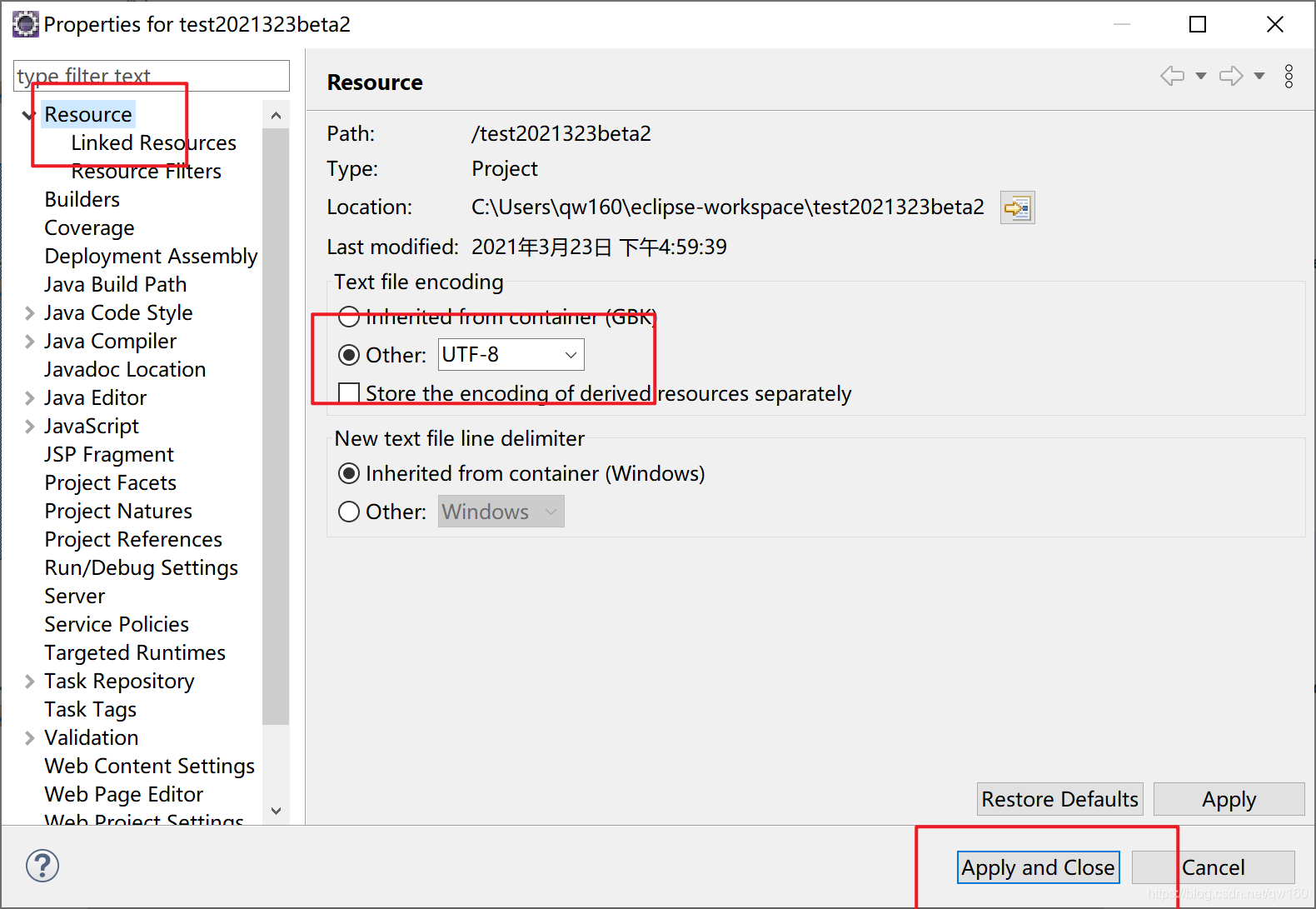1316x909 pixels.
Task: Click Apply and Close button
Action: click(1038, 867)
